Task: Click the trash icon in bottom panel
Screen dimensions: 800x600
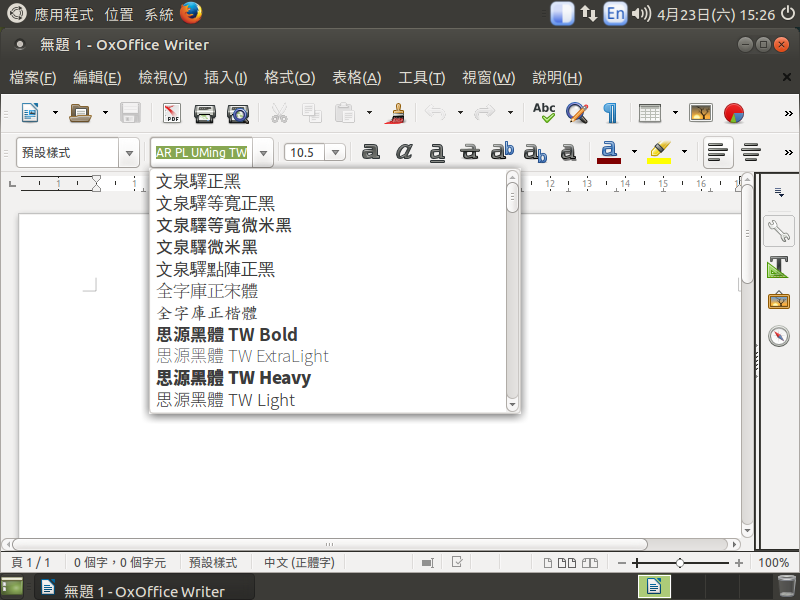Action: (786, 587)
